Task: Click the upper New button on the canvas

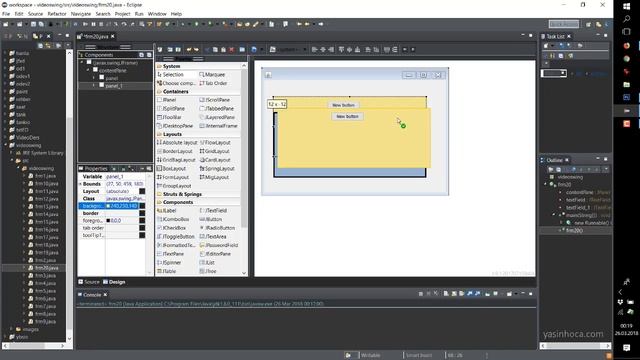Action: pyautogui.click(x=343, y=105)
